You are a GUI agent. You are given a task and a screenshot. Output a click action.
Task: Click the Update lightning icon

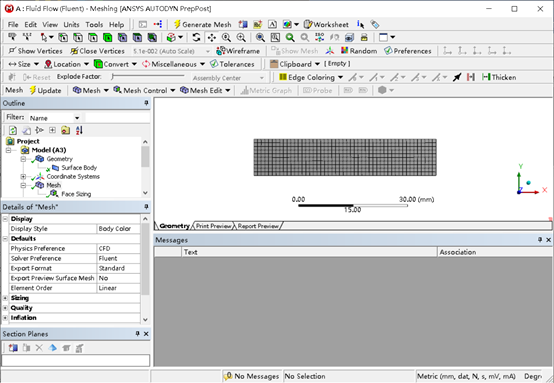(x=33, y=90)
